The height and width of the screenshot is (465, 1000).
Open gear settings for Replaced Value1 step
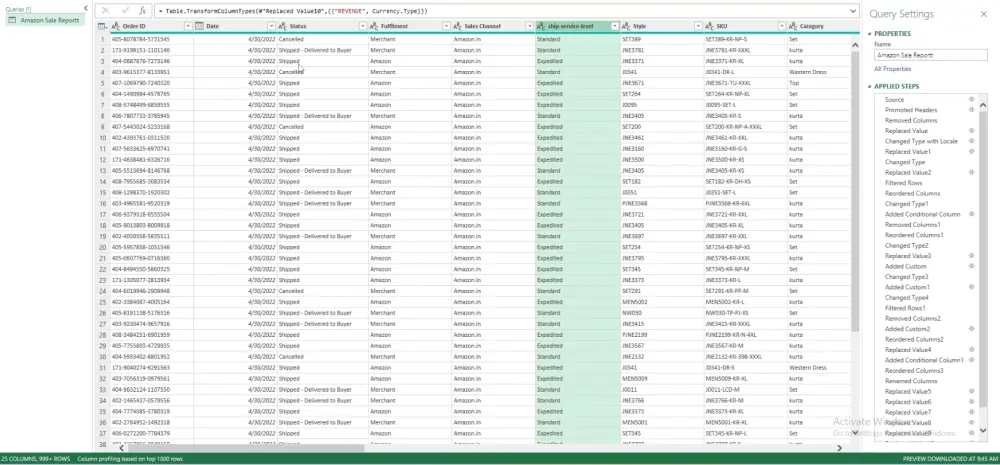click(x=971, y=151)
